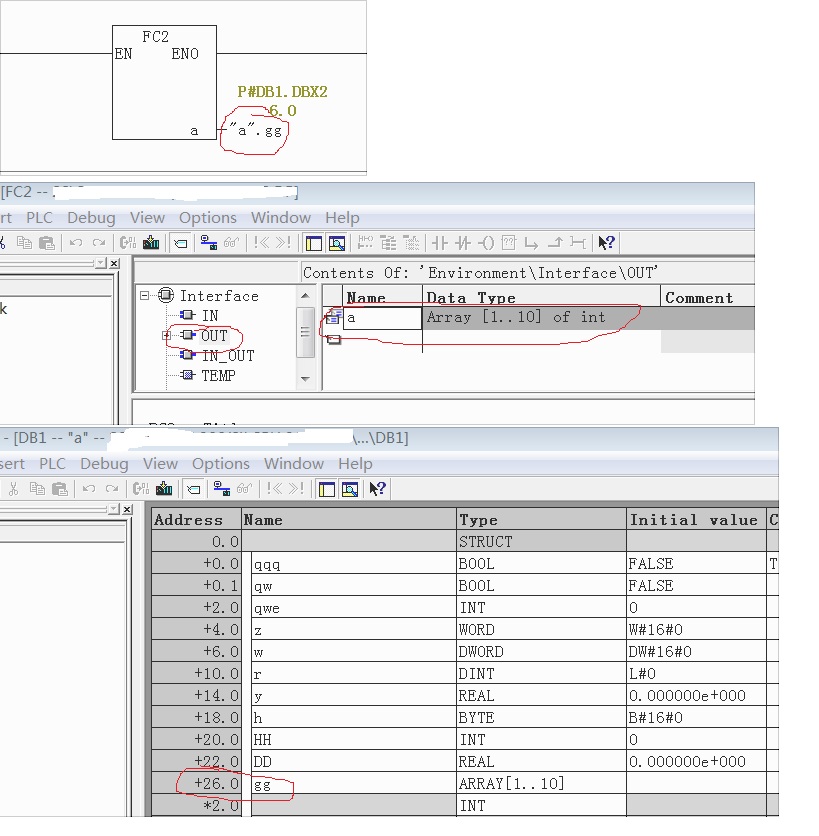
Task: Click 'Array [1..10] of int' data type cell
Action: (x=541, y=318)
